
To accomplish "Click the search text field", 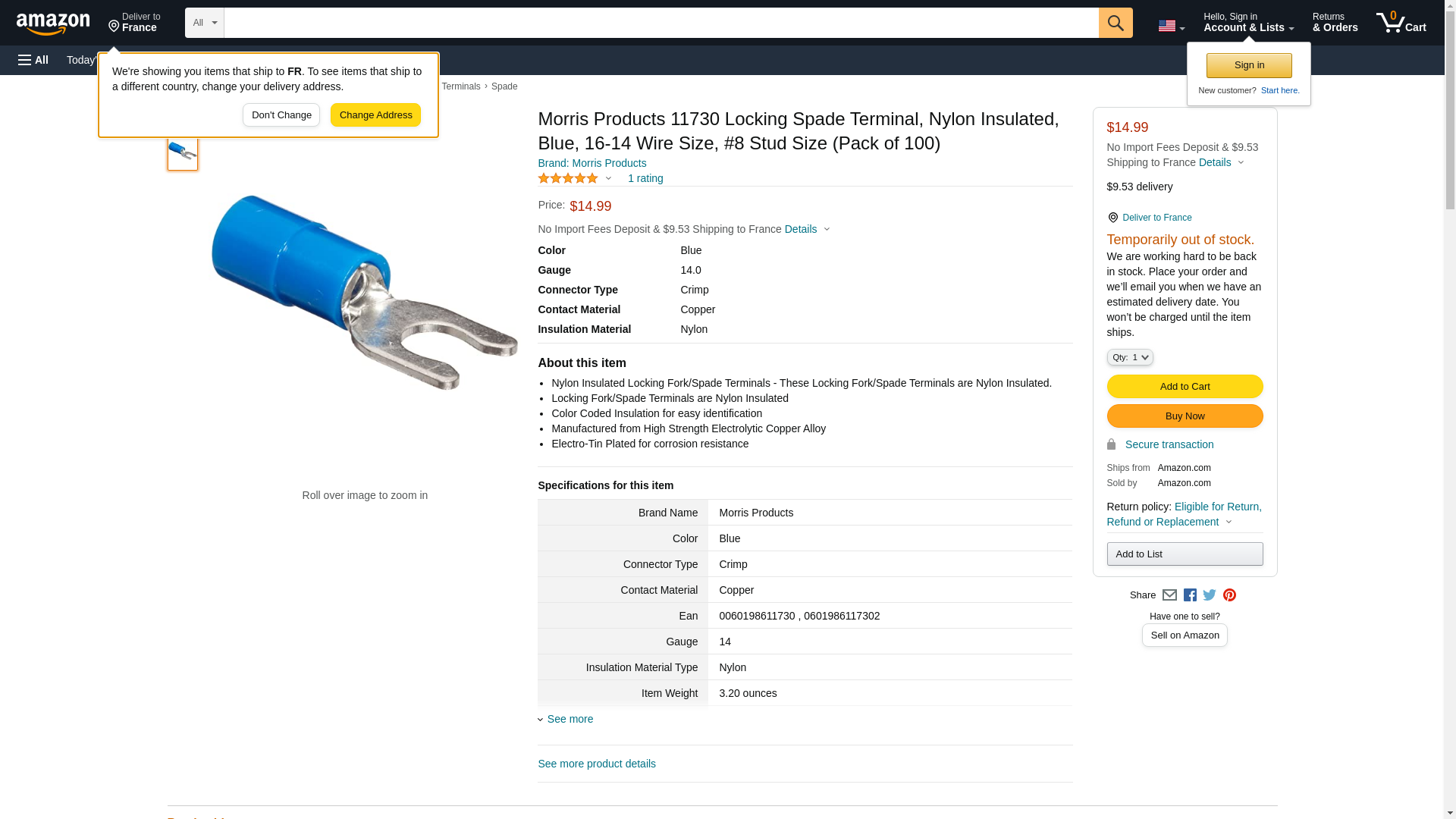I will pos(661,23).
